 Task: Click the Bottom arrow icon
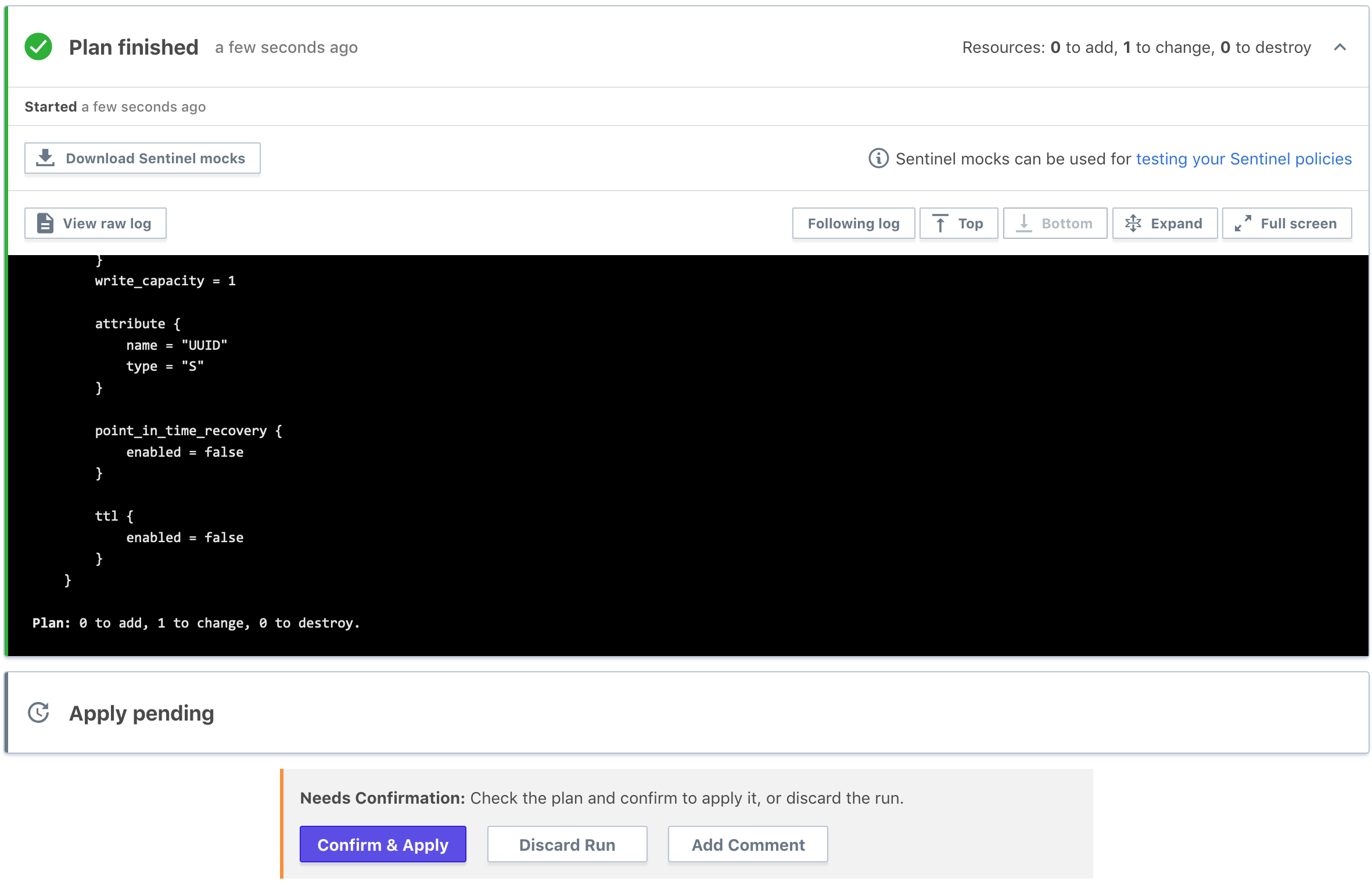[x=1024, y=224]
